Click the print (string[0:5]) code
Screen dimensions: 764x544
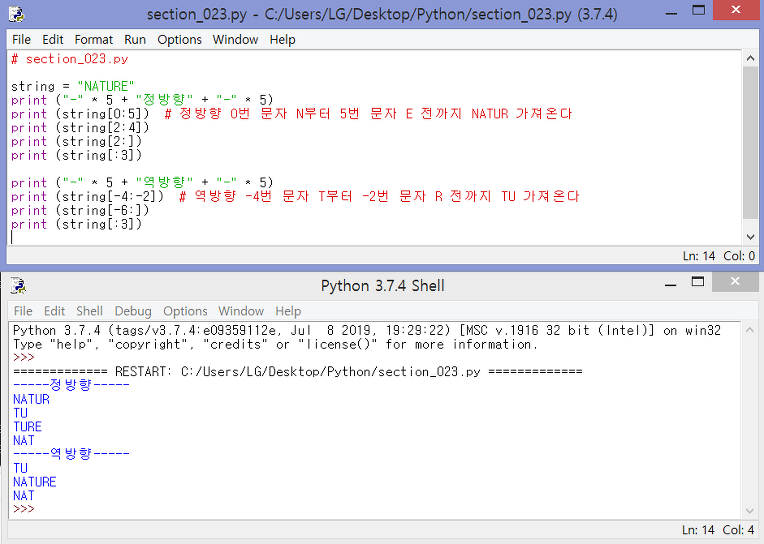pyautogui.click(x=79, y=114)
